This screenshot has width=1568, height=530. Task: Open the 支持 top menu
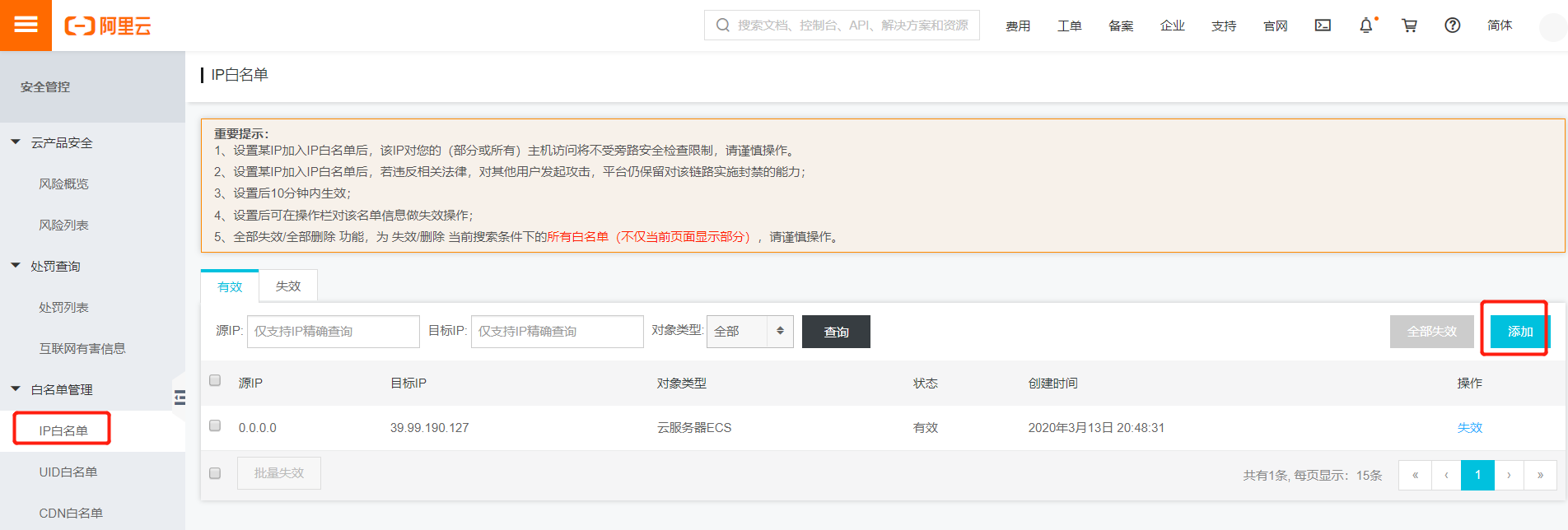(1224, 26)
